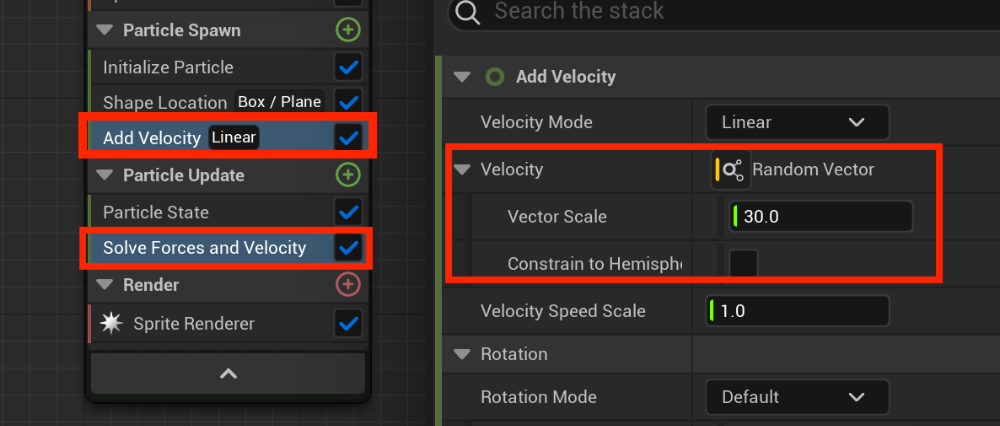Toggle the Shape Location module checkbox
This screenshot has height=426, width=1000.
tap(347, 102)
